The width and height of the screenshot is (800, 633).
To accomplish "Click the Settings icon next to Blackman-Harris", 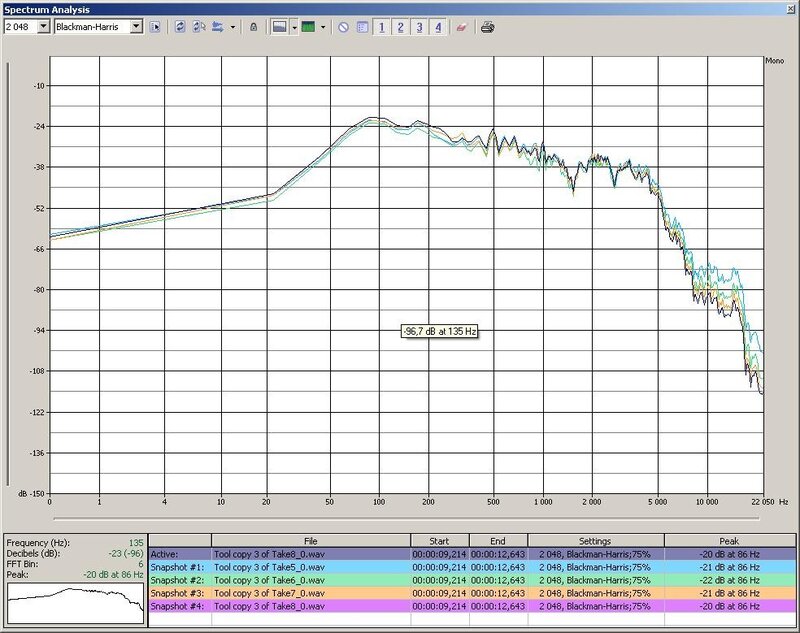I will click(156, 27).
